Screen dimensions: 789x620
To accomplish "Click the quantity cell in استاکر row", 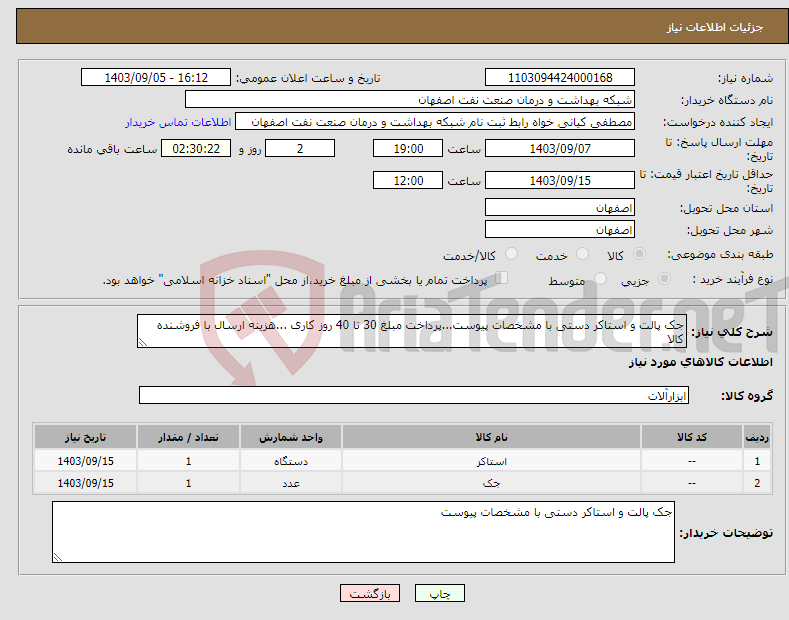I will [x=188, y=460].
